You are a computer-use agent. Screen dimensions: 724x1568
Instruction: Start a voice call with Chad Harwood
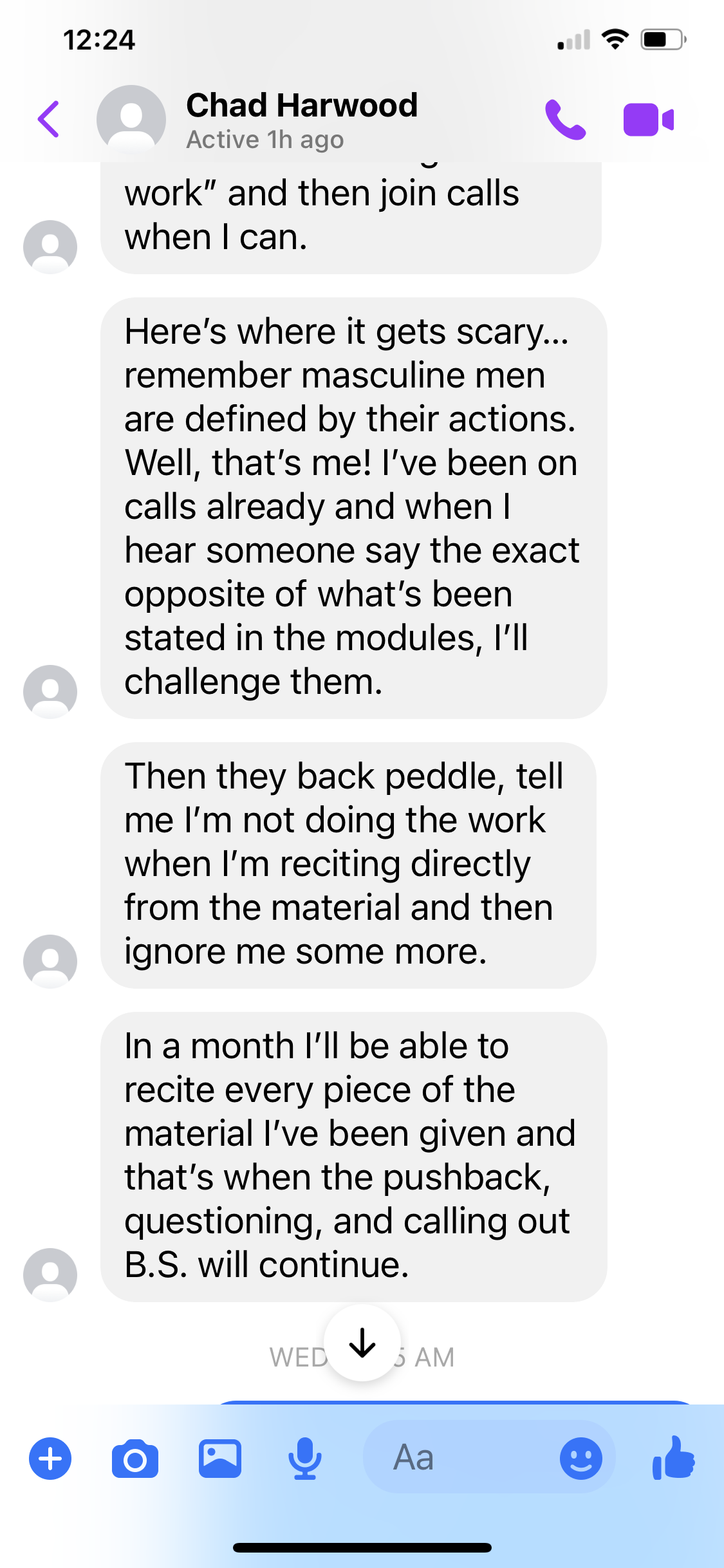point(565,120)
